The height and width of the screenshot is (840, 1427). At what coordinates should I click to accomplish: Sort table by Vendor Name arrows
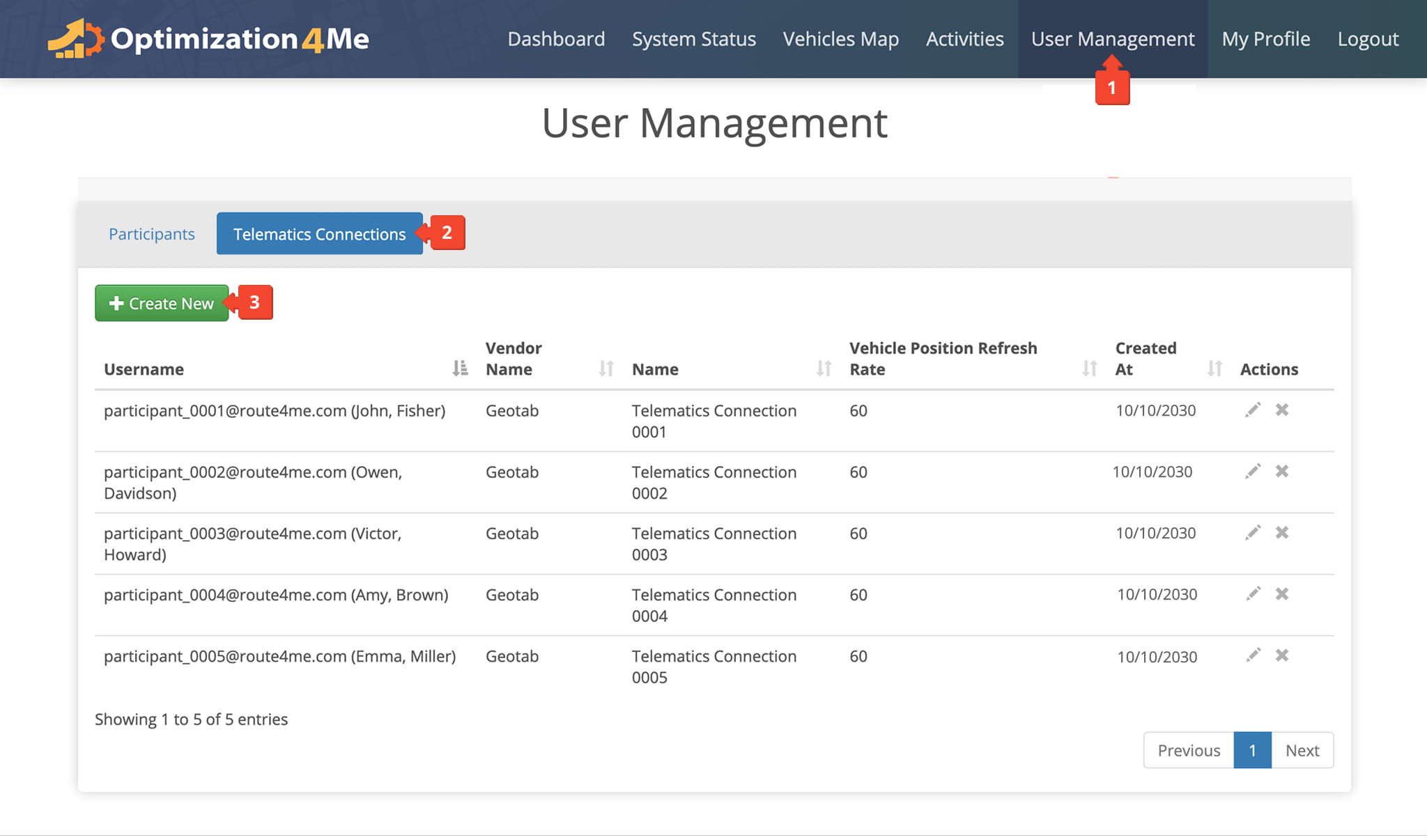click(x=606, y=368)
